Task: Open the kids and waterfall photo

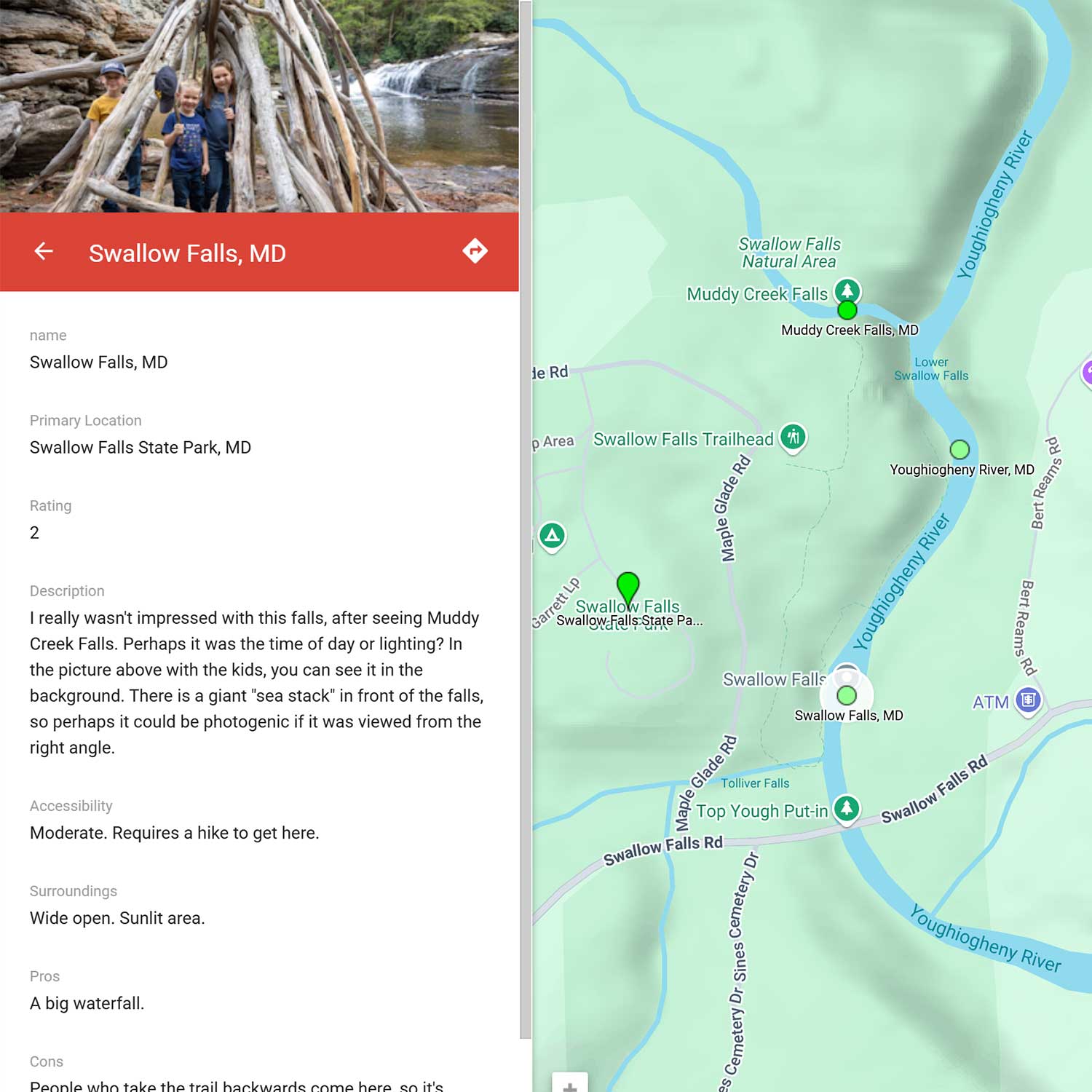Action: [x=259, y=106]
